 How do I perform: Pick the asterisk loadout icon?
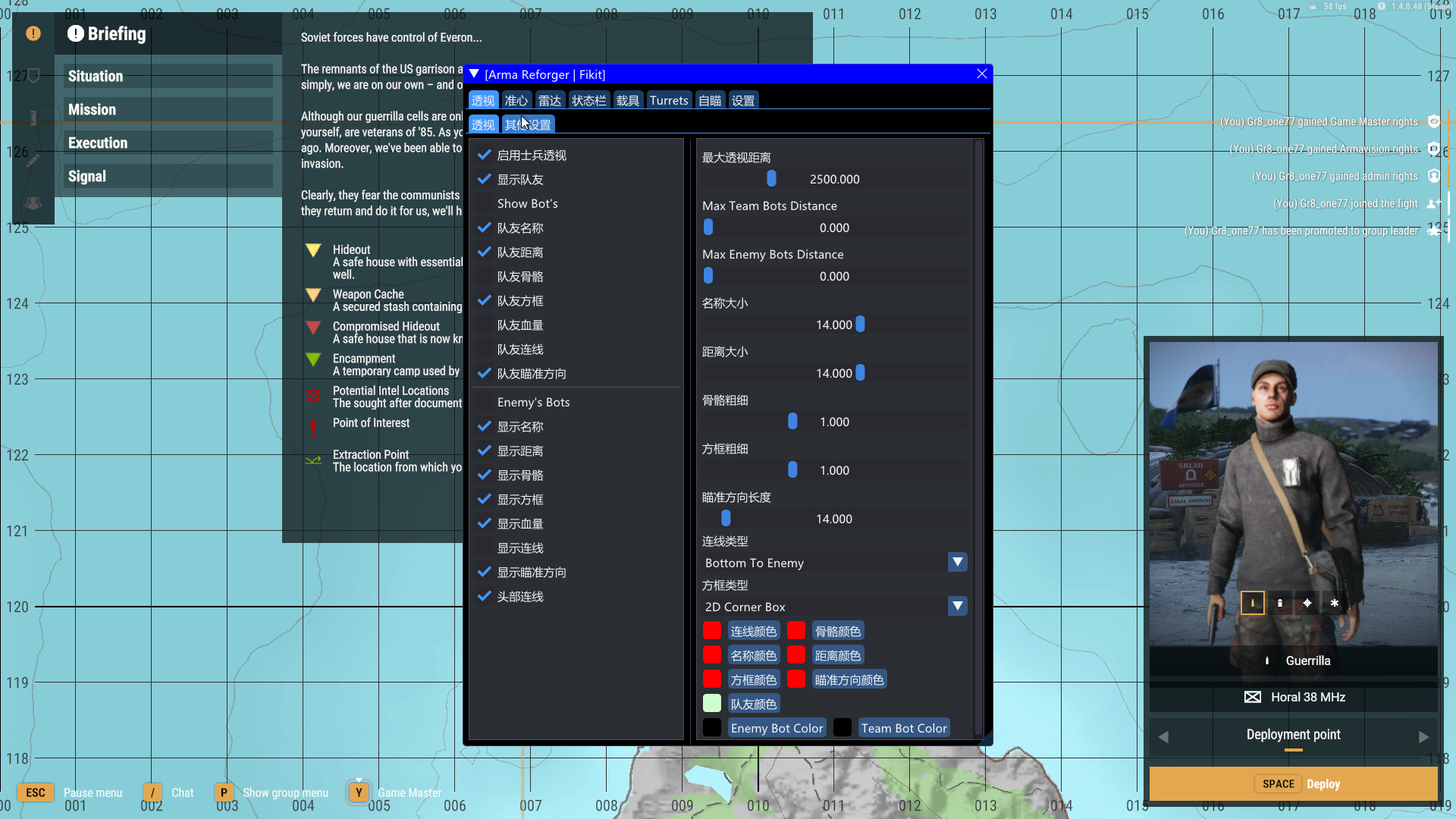click(x=1335, y=603)
